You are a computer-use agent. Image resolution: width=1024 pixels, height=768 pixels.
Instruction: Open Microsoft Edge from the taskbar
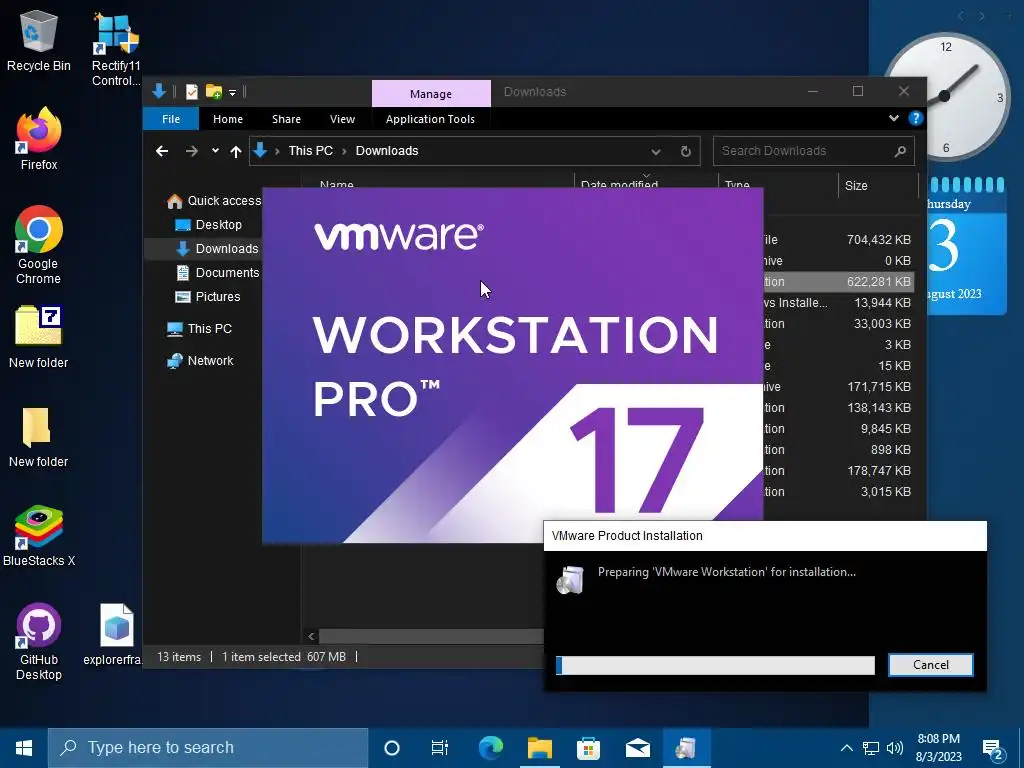(490, 748)
